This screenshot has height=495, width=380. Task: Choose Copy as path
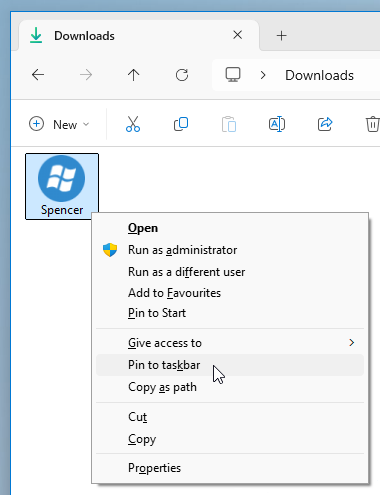pyautogui.click(x=230, y=387)
